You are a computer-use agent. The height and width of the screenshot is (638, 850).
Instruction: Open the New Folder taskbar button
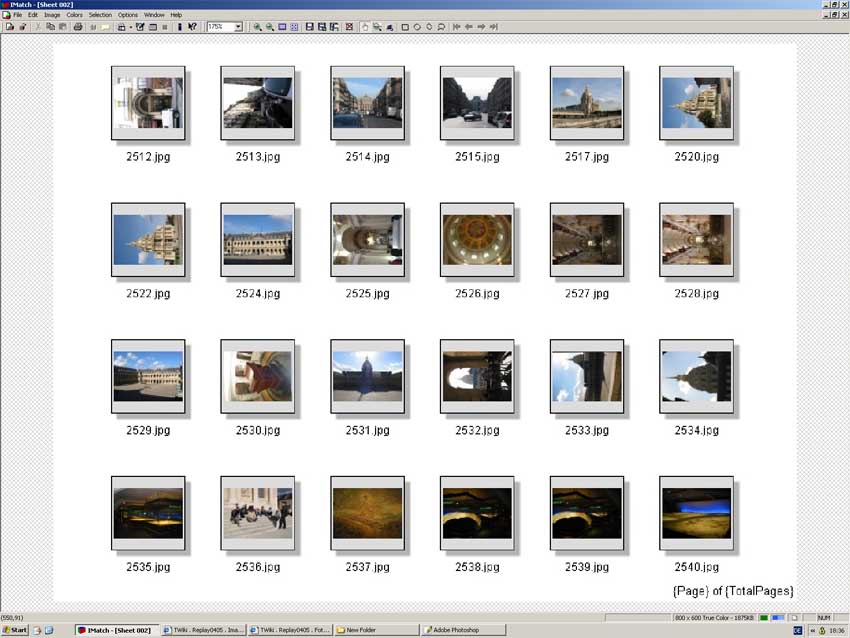coord(377,630)
